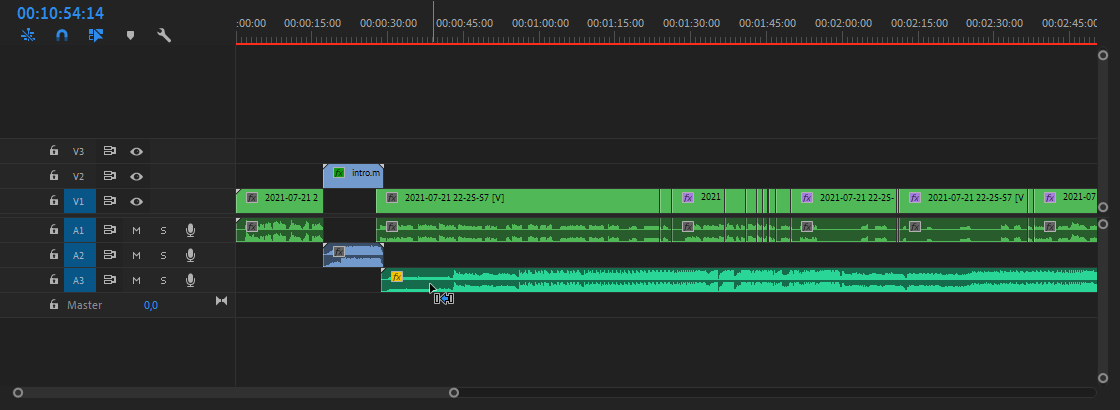Image resolution: width=1120 pixels, height=410 pixels.
Task: Click the horizontal zoom scrollbar right handle
Action: click(454, 392)
